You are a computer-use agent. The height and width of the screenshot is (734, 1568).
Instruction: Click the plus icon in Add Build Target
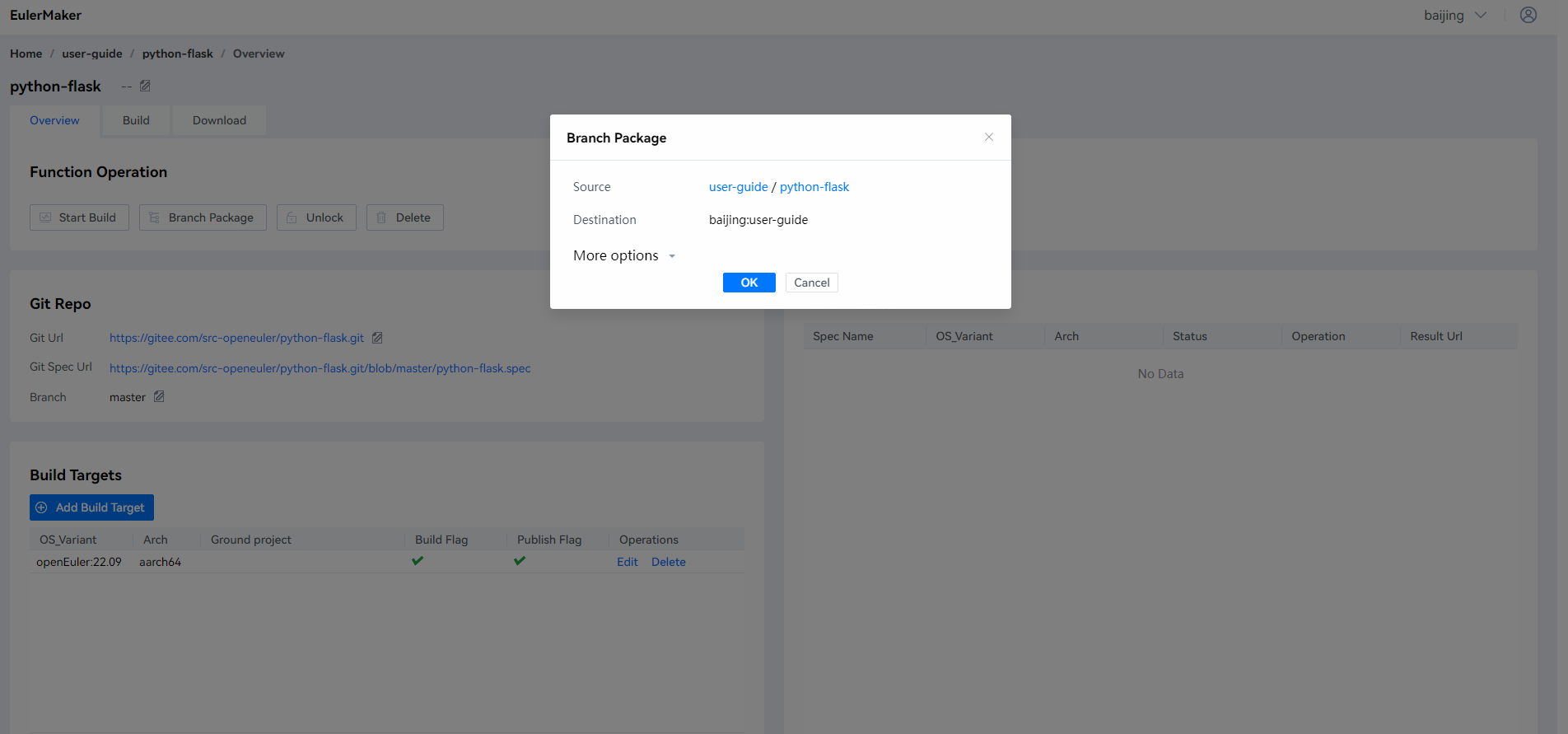pos(41,507)
